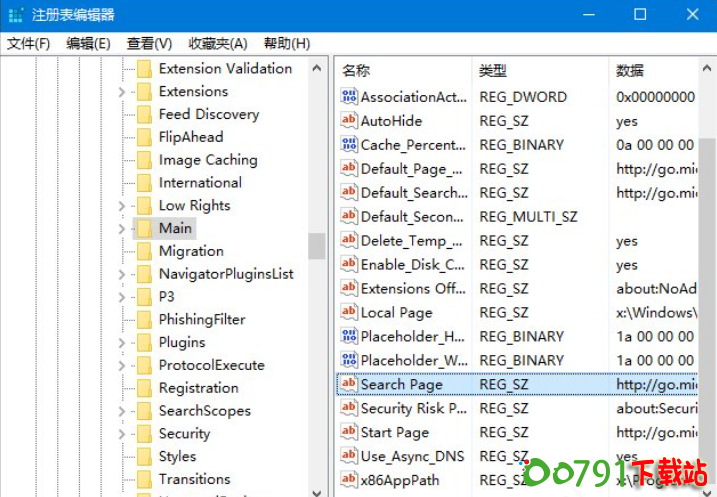Open the 文件(F) menu
717x497 pixels.
coord(28,44)
